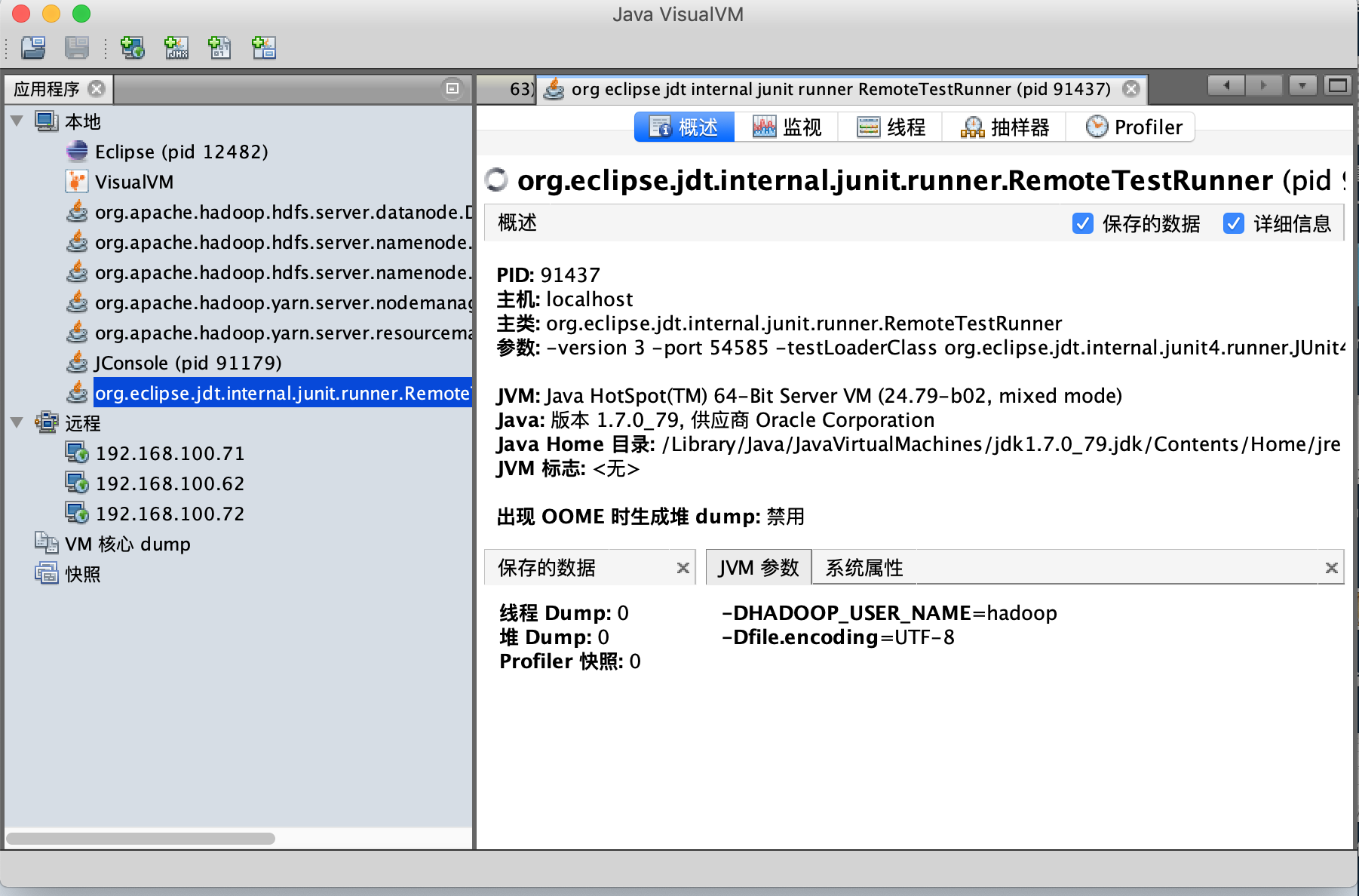Image resolution: width=1359 pixels, height=896 pixels.
Task: Click the disabled Save snapshot toolbar icon
Action: [77, 48]
